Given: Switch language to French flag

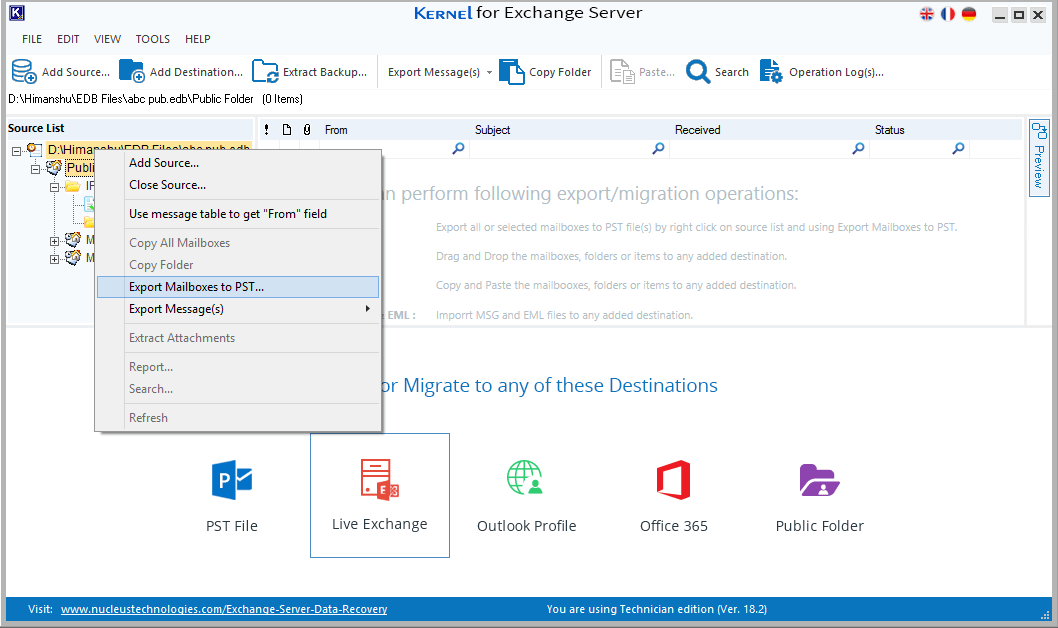Looking at the screenshot, I should point(948,14).
